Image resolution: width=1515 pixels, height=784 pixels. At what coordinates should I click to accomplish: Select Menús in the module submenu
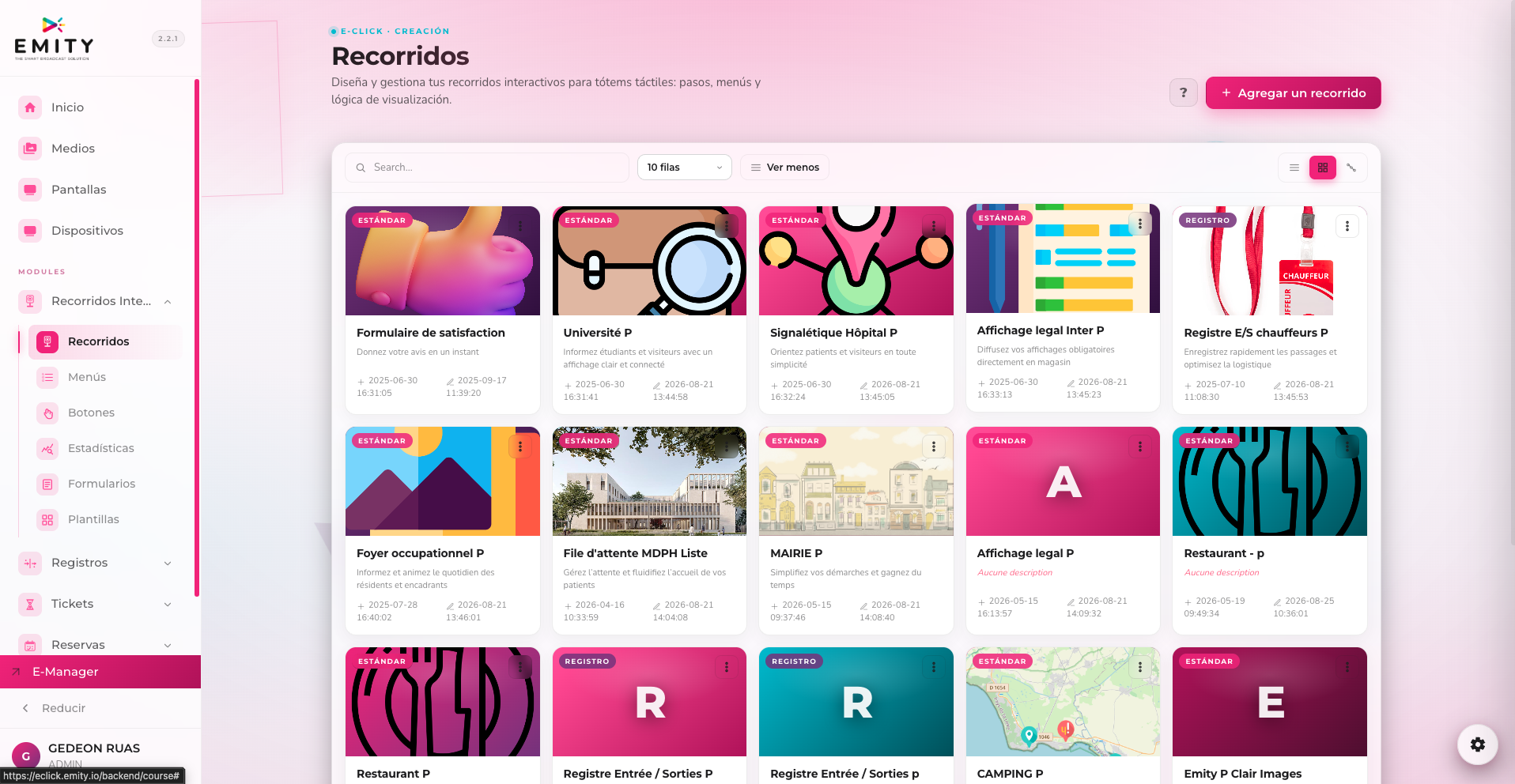click(87, 377)
